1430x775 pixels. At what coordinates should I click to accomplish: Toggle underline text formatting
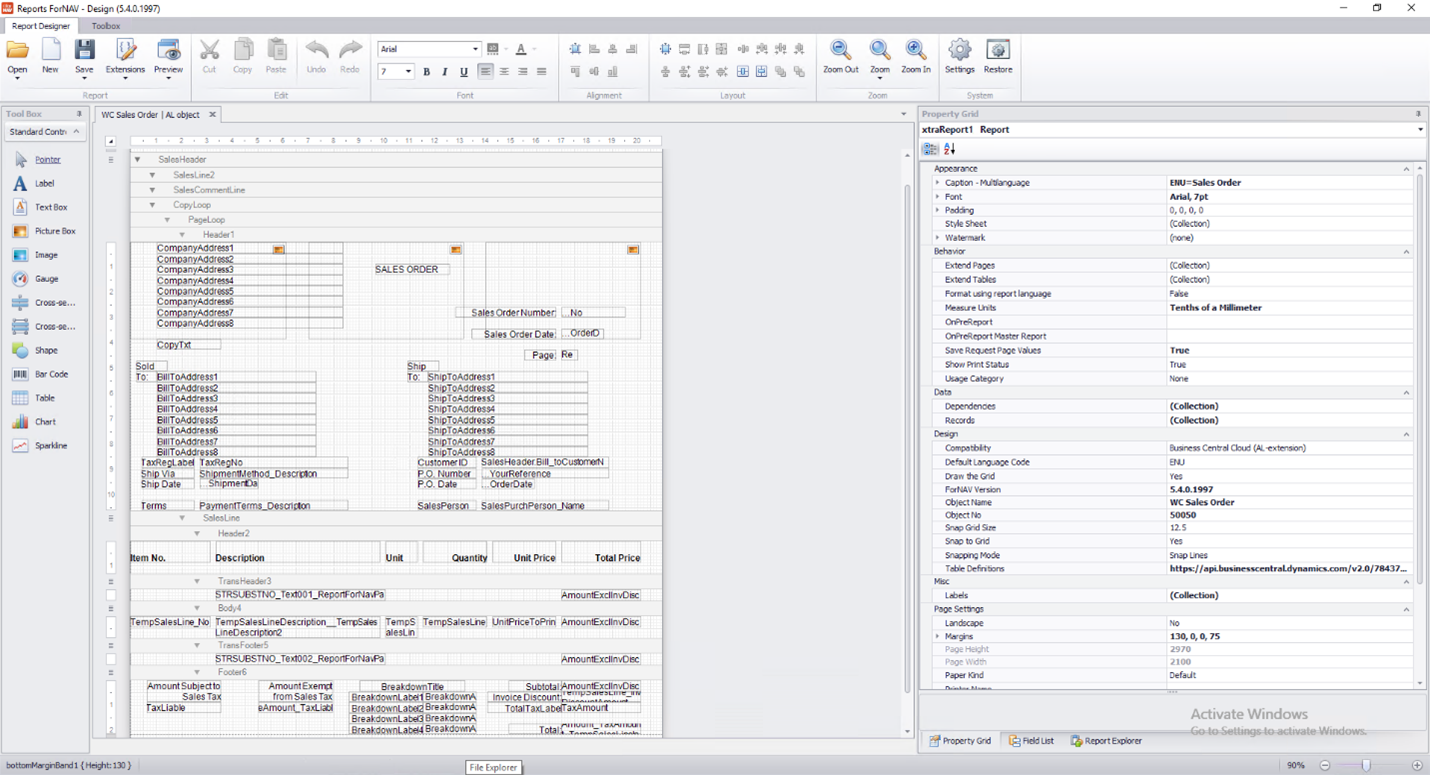coord(461,71)
